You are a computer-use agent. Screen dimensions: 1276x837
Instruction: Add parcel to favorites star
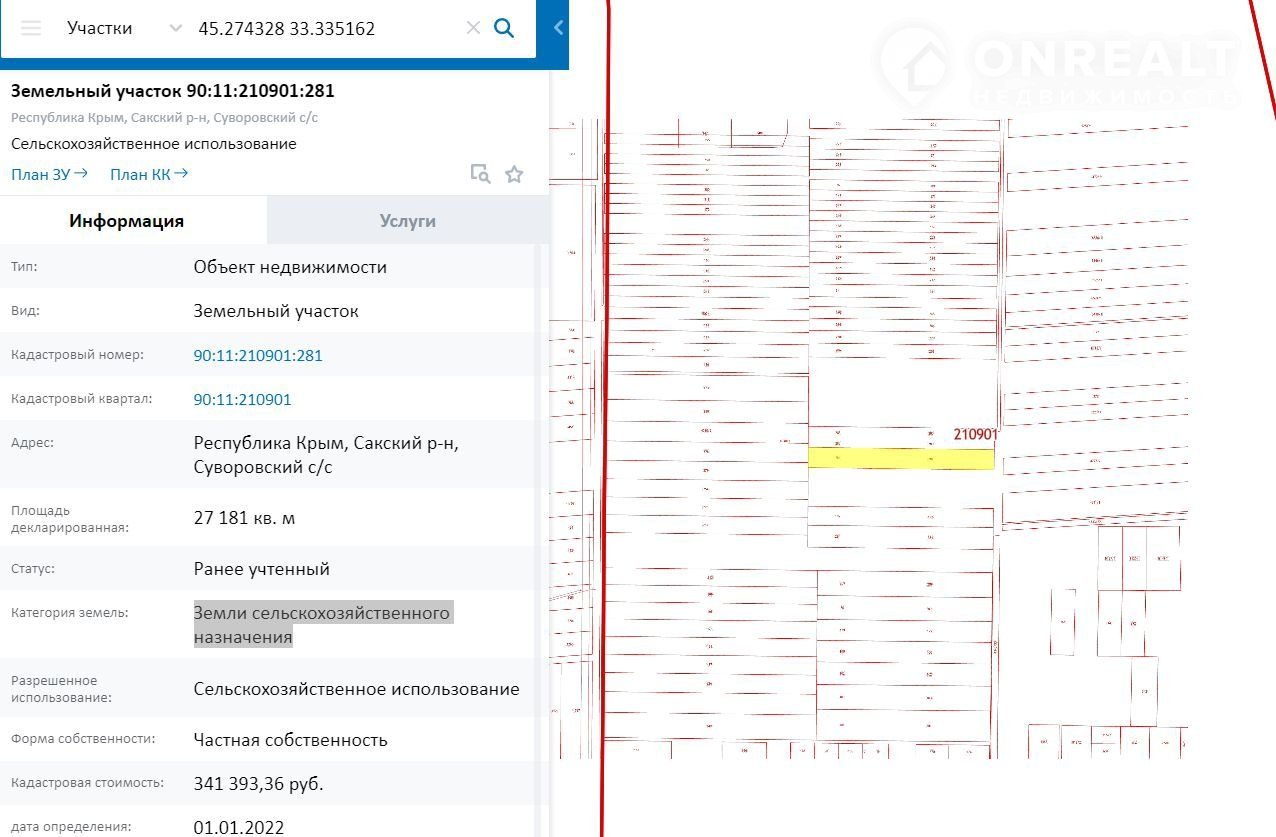tap(514, 174)
